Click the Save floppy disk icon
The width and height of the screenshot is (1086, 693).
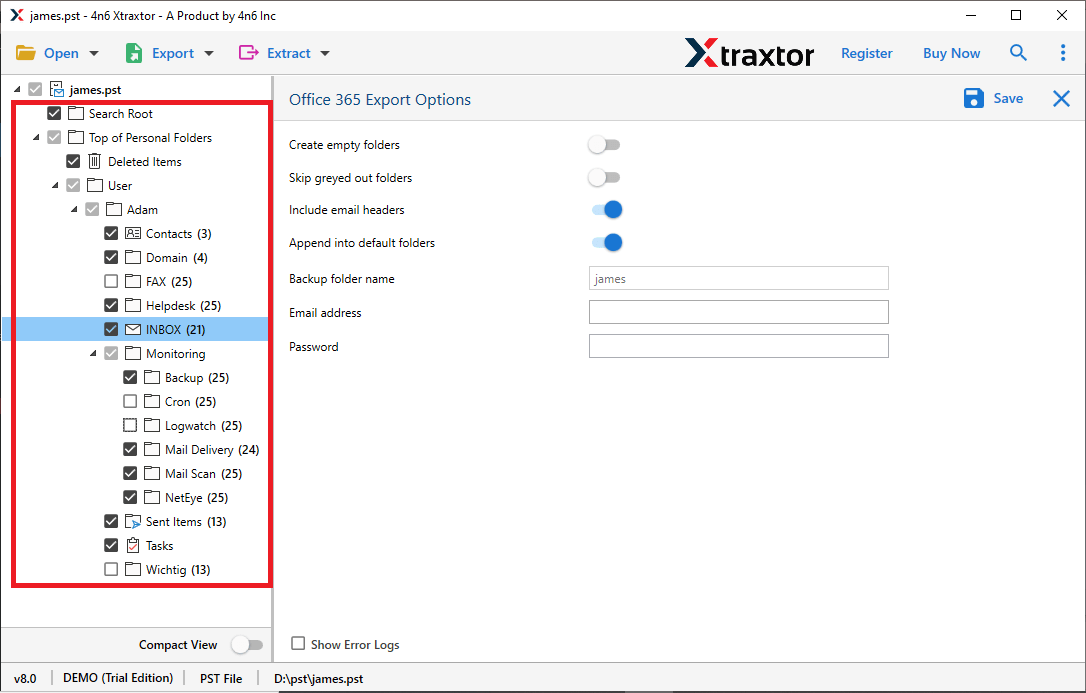973,98
